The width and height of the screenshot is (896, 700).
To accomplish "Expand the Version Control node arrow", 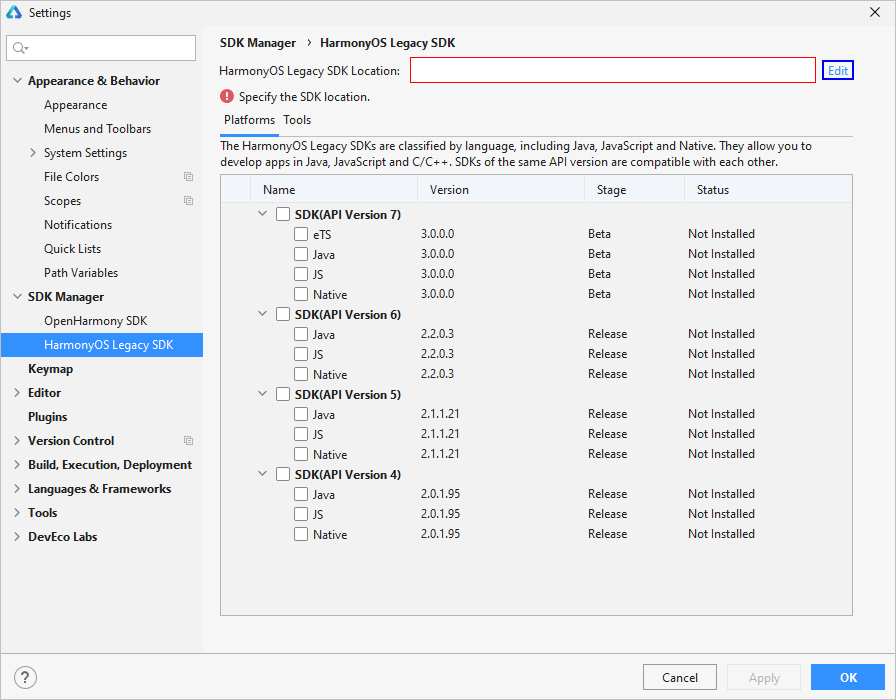I will 17,441.
